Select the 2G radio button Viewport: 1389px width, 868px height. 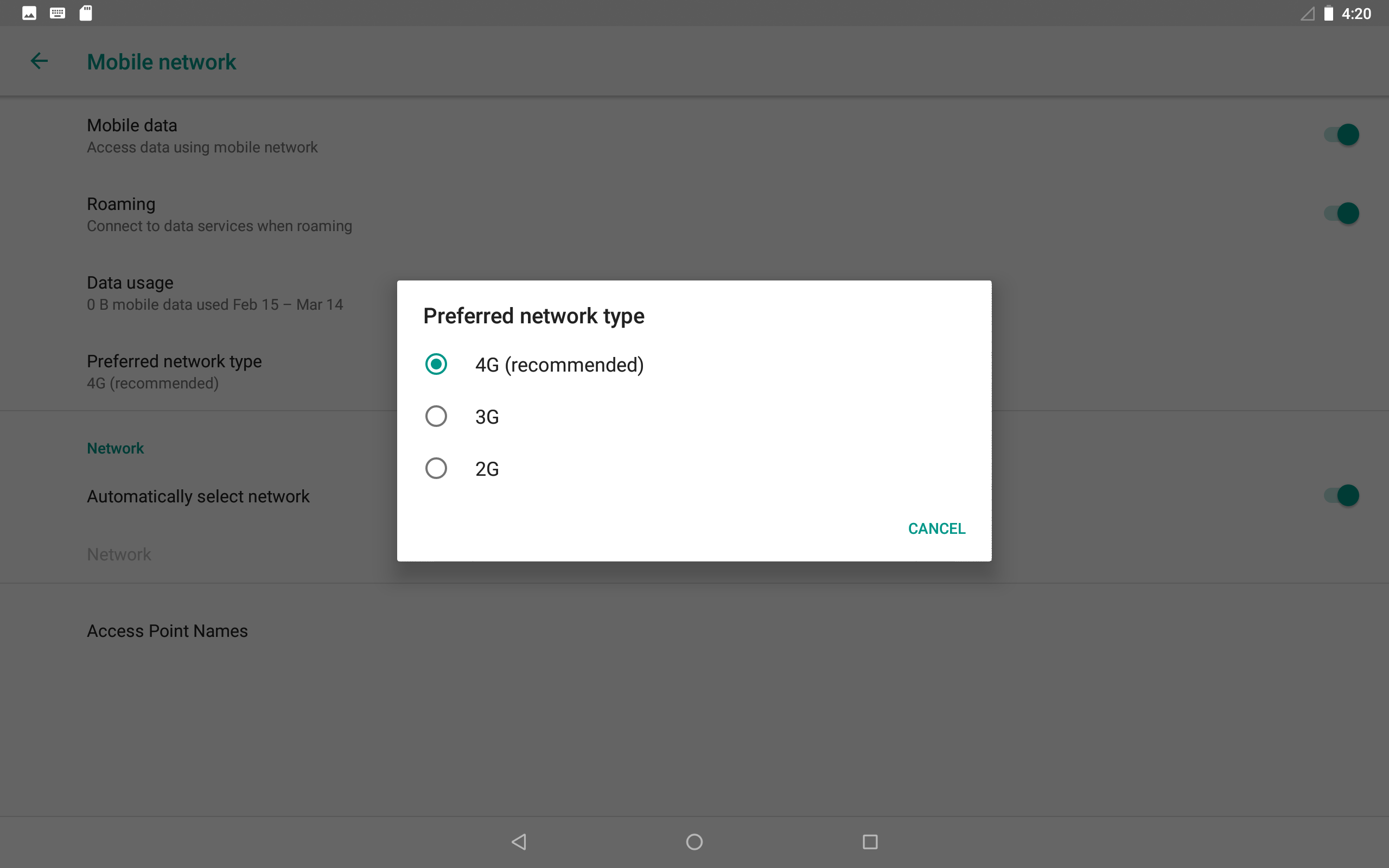436,468
